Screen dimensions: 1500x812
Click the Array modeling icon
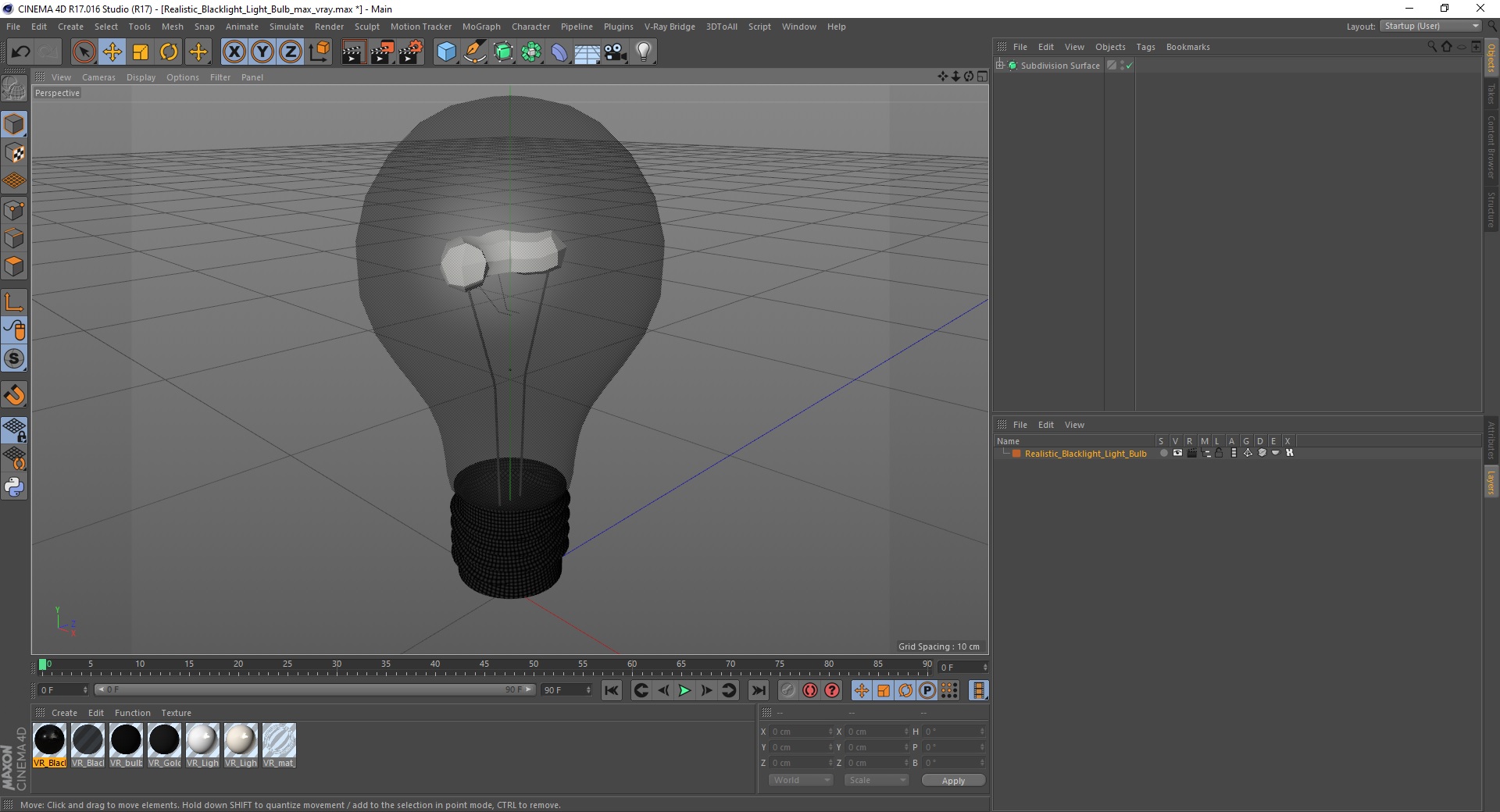[531, 52]
